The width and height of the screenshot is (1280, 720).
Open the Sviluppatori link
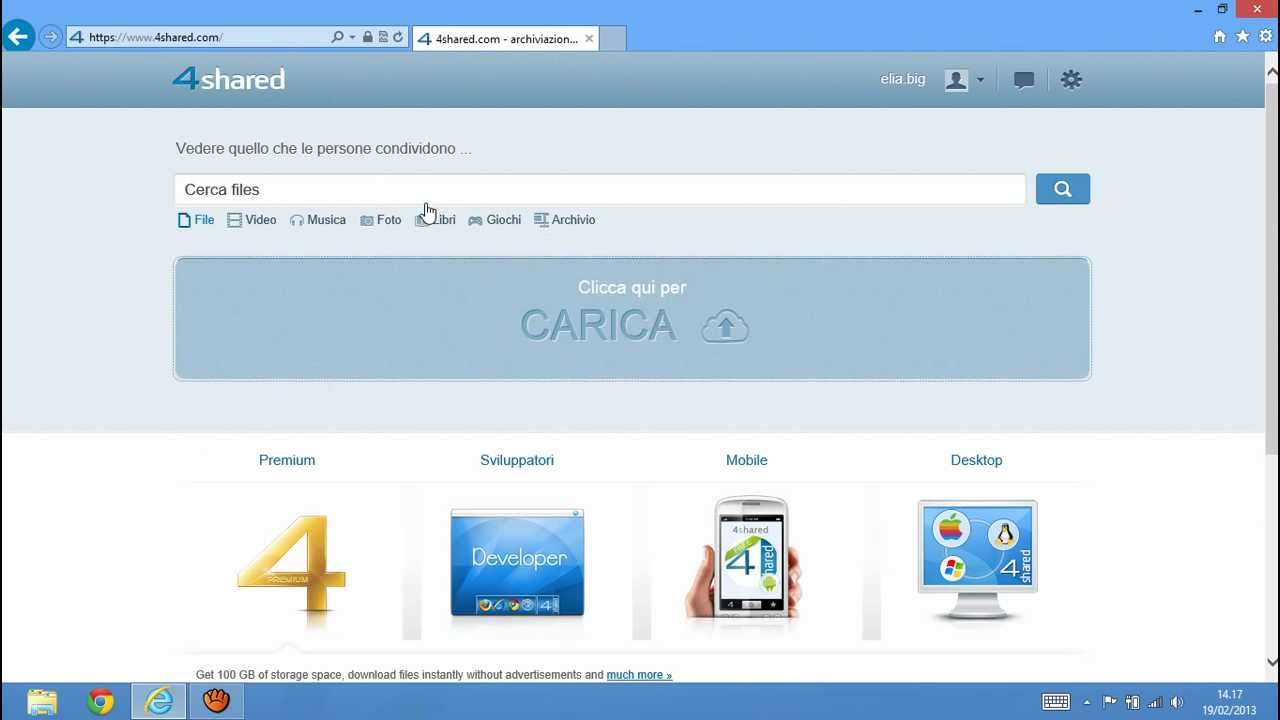(517, 460)
